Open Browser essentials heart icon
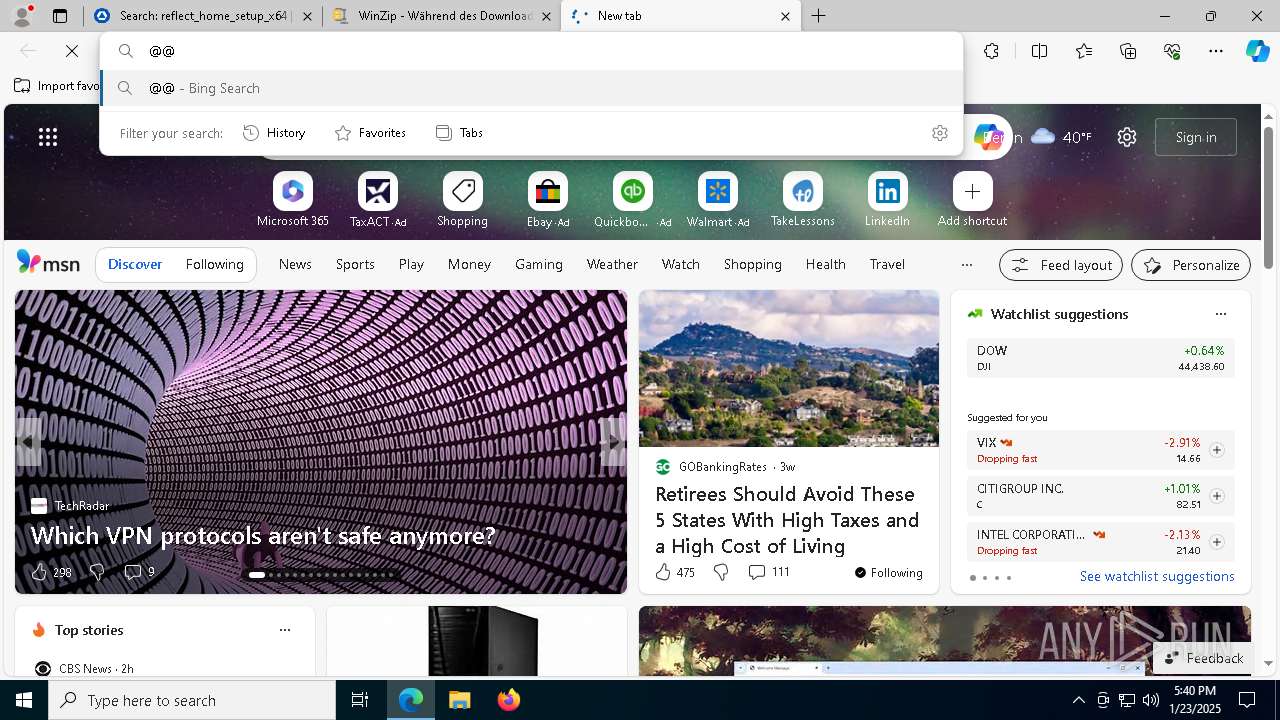Image resolution: width=1280 pixels, height=720 pixels. [x=1172, y=51]
